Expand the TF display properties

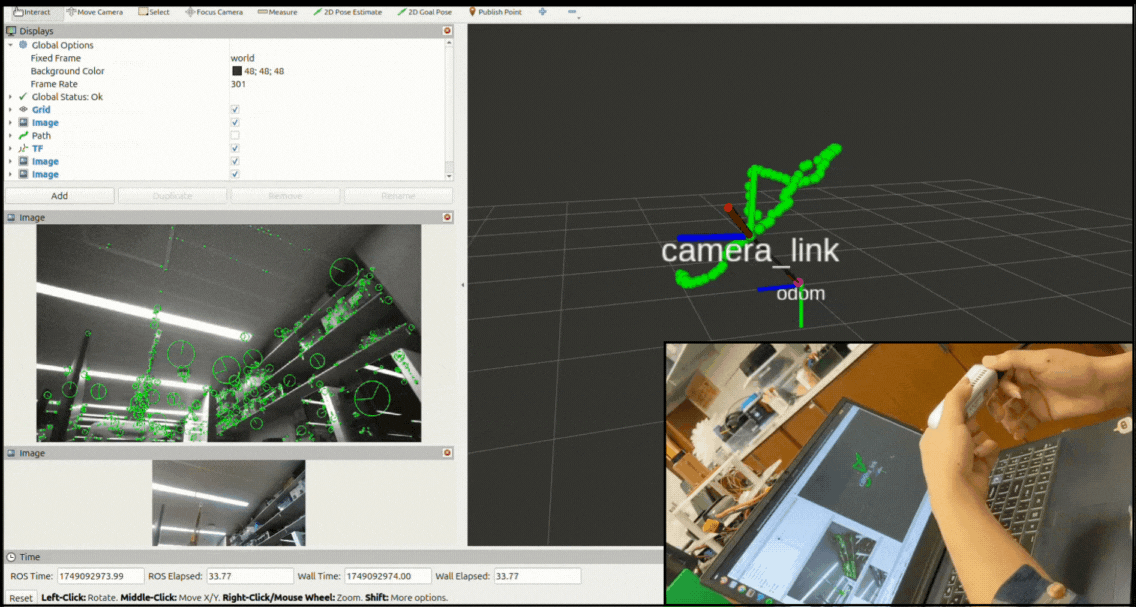[x=10, y=148]
